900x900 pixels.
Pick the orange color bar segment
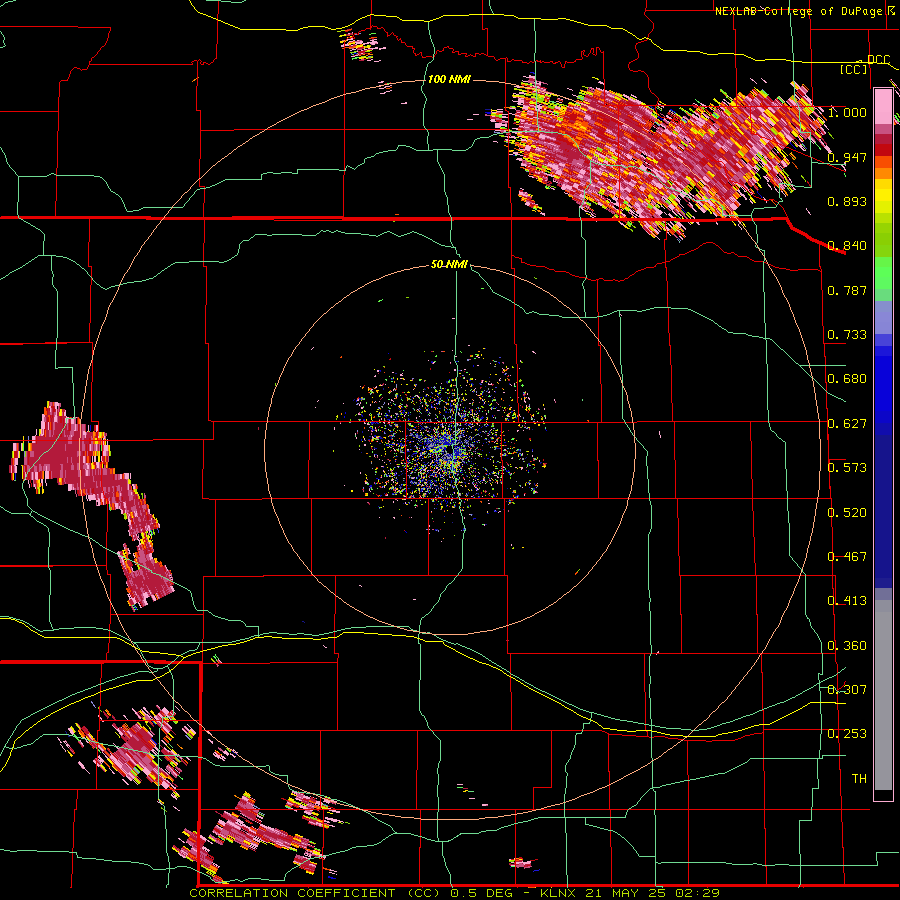[883, 173]
